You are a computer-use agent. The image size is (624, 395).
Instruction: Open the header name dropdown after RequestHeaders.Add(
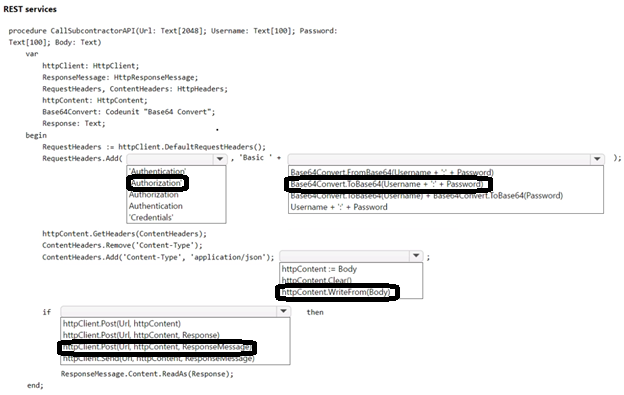coord(177,159)
